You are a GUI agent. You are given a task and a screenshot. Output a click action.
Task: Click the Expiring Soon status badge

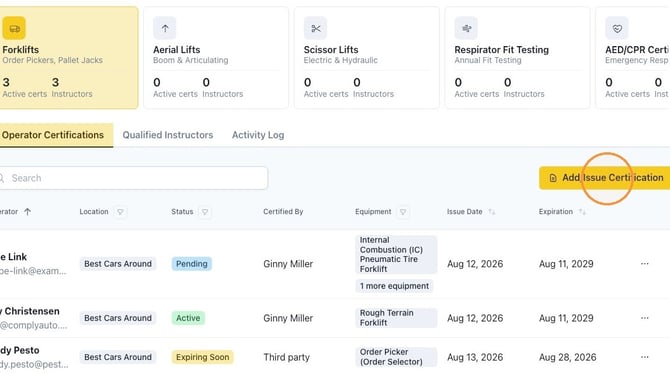pyautogui.click(x=203, y=357)
